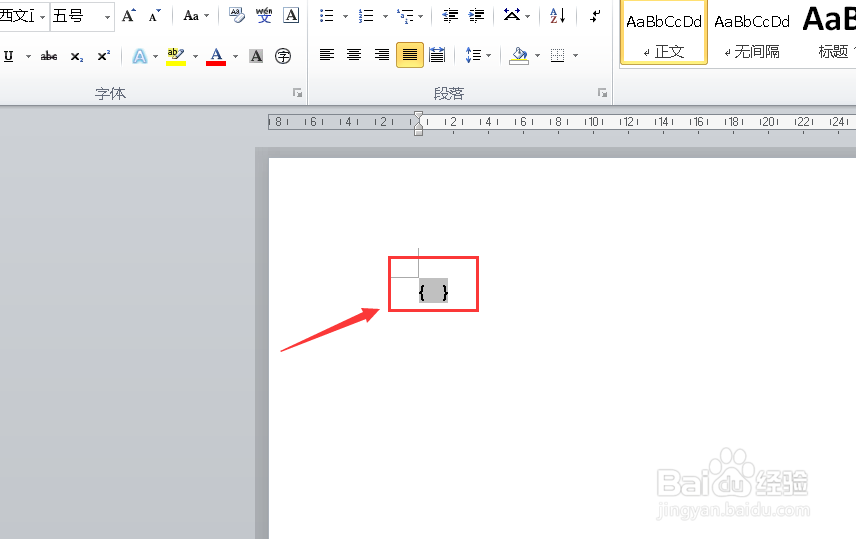Toggle character shading

tap(256, 56)
